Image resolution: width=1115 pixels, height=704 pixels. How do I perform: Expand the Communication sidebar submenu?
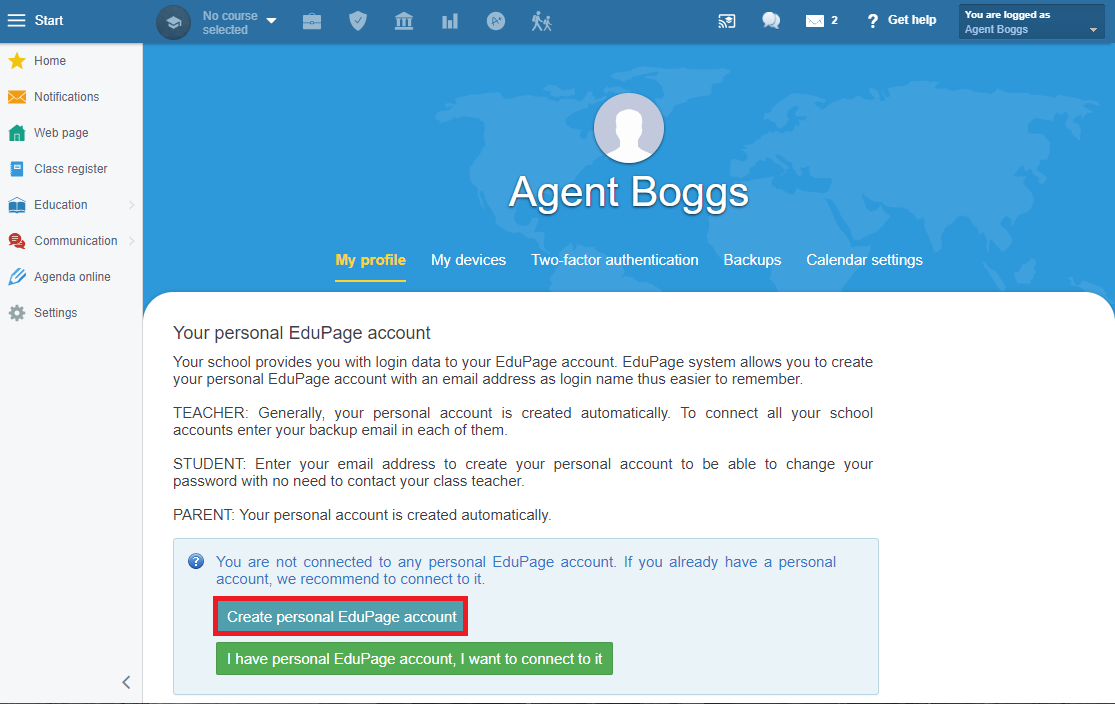pos(71,240)
